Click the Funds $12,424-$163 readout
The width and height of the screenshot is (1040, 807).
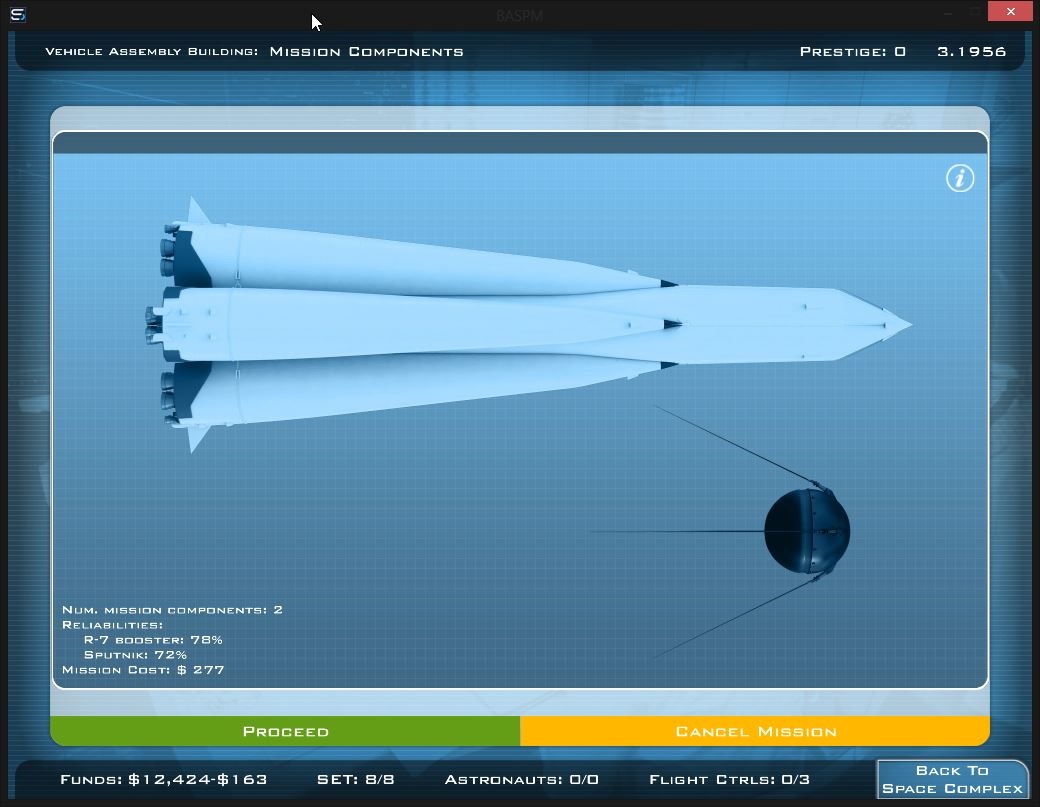coord(164,779)
